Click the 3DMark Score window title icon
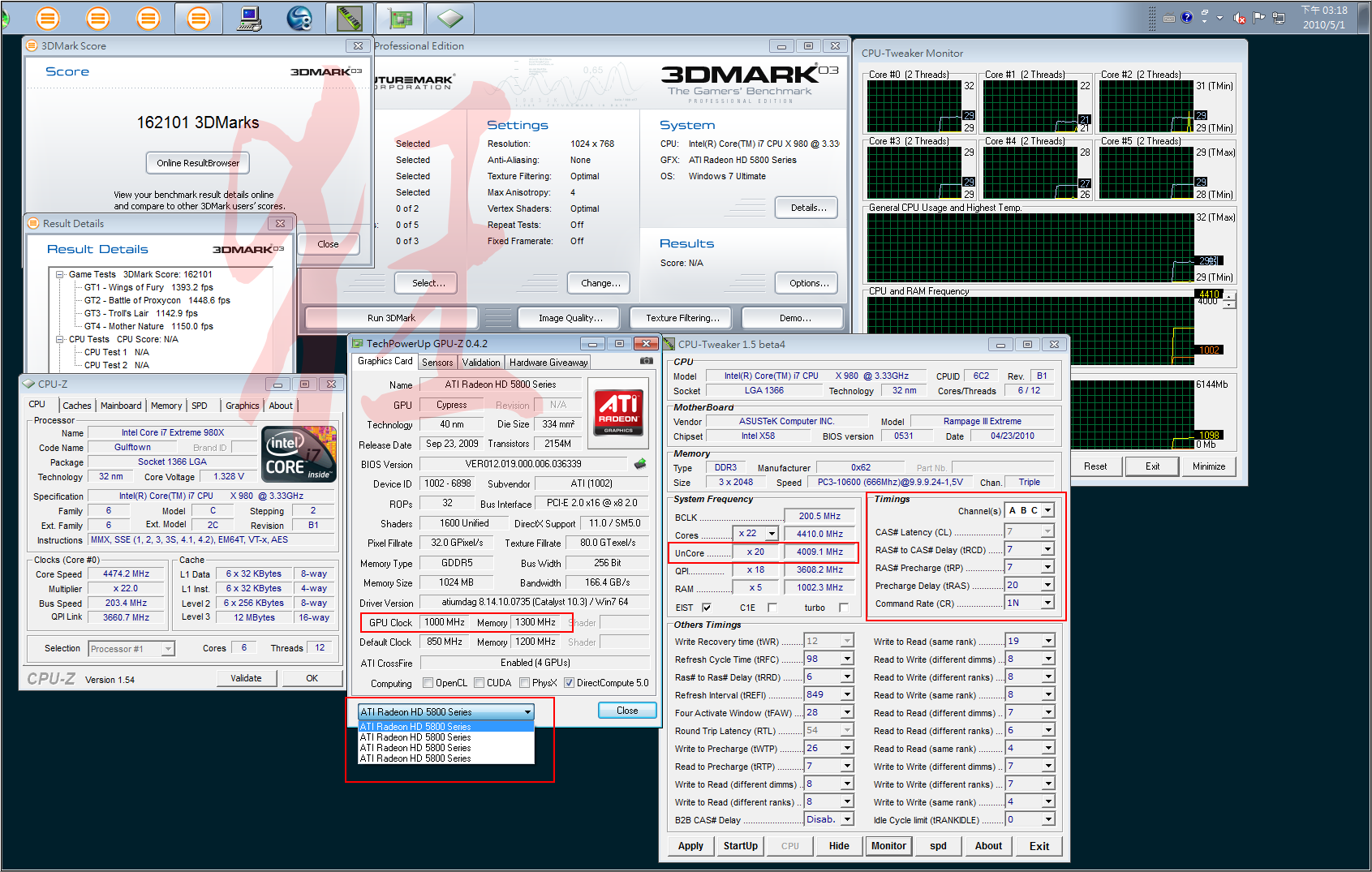Image resolution: width=1372 pixels, height=872 pixels. click(x=32, y=46)
